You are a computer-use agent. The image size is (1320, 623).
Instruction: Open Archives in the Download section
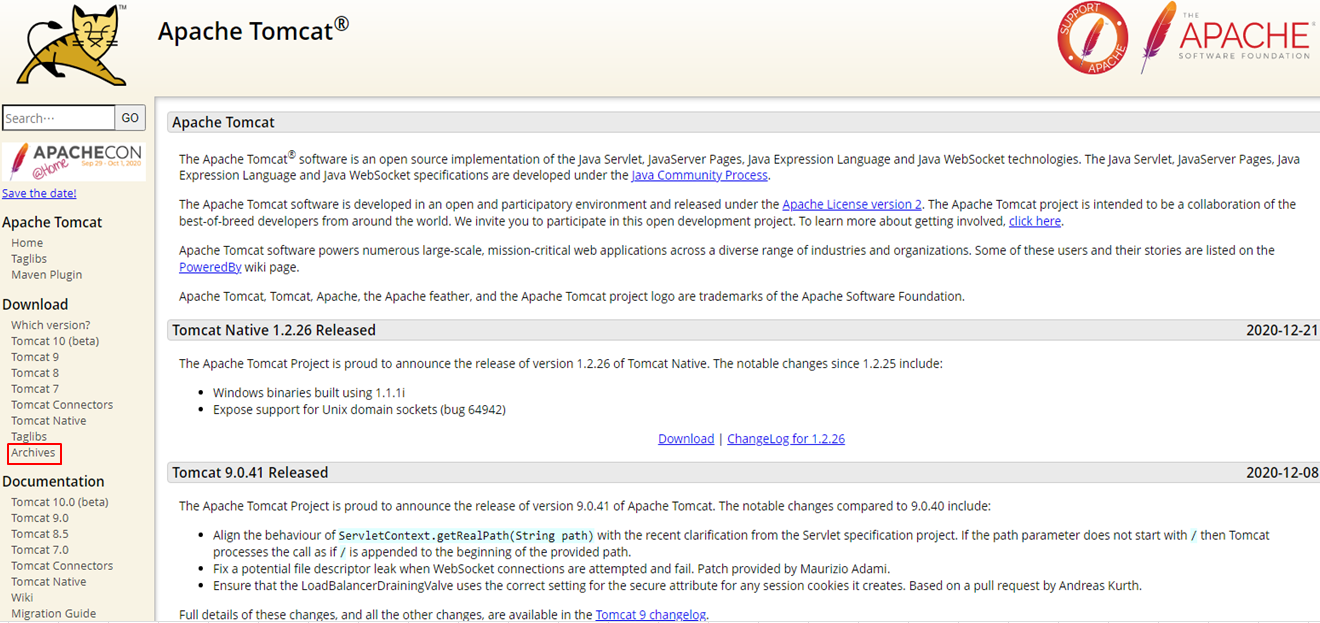[x=33, y=453]
